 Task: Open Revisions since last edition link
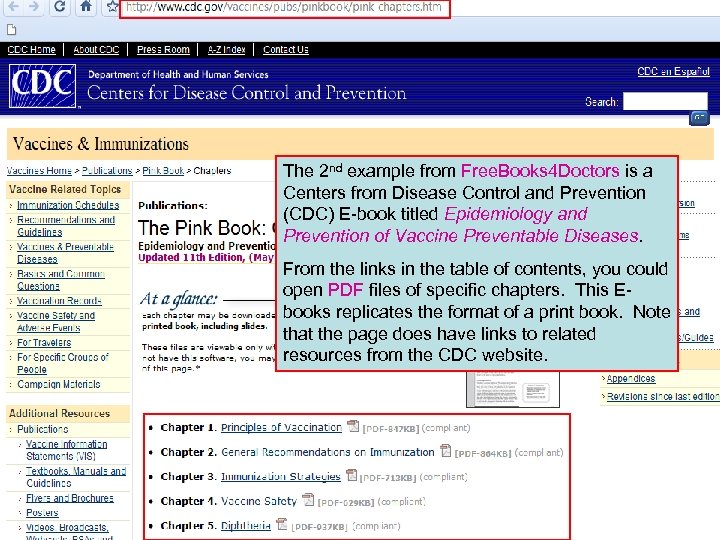(x=663, y=396)
